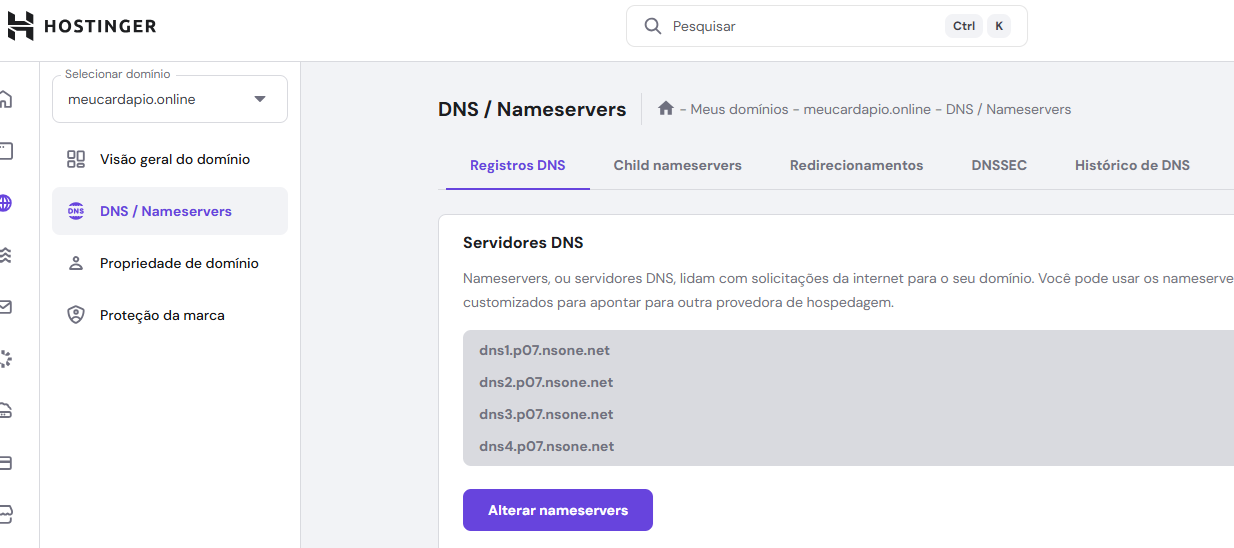Click the dns2.p07.nsone.net nameserver entry
This screenshot has width=1234, height=548.
click(x=546, y=382)
